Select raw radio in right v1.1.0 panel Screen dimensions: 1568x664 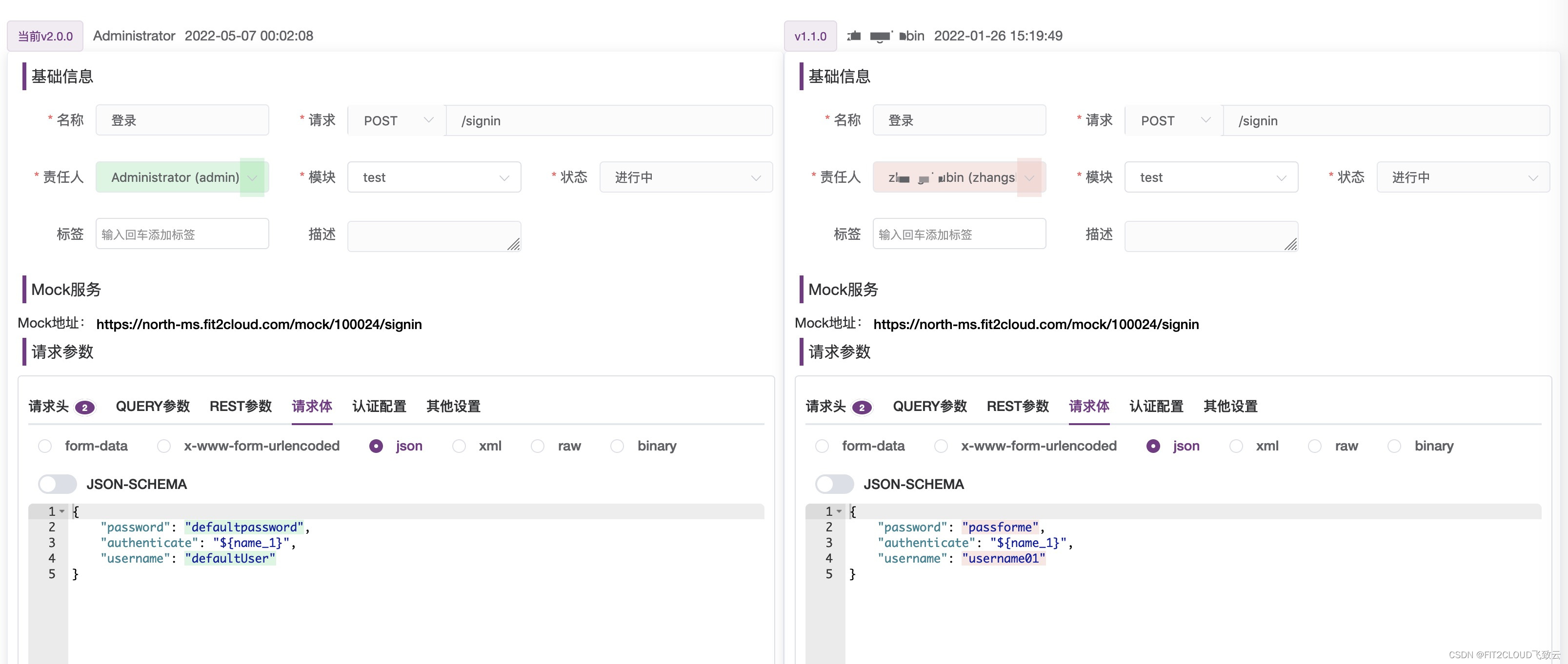click(1315, 446)
